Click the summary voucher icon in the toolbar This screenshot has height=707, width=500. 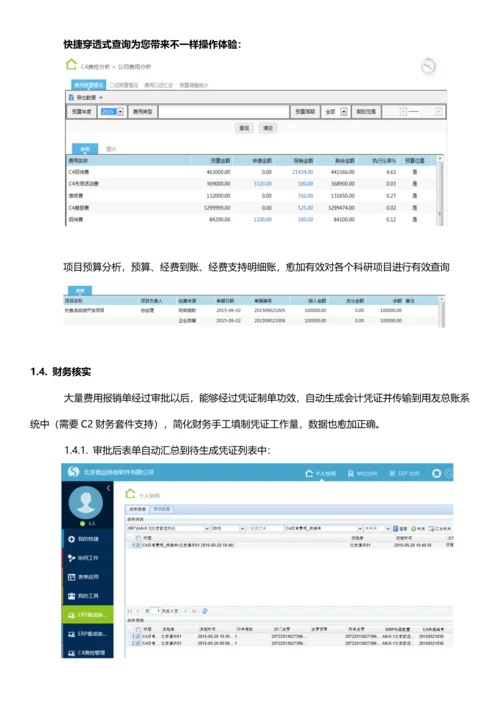(x=431, y=528)
